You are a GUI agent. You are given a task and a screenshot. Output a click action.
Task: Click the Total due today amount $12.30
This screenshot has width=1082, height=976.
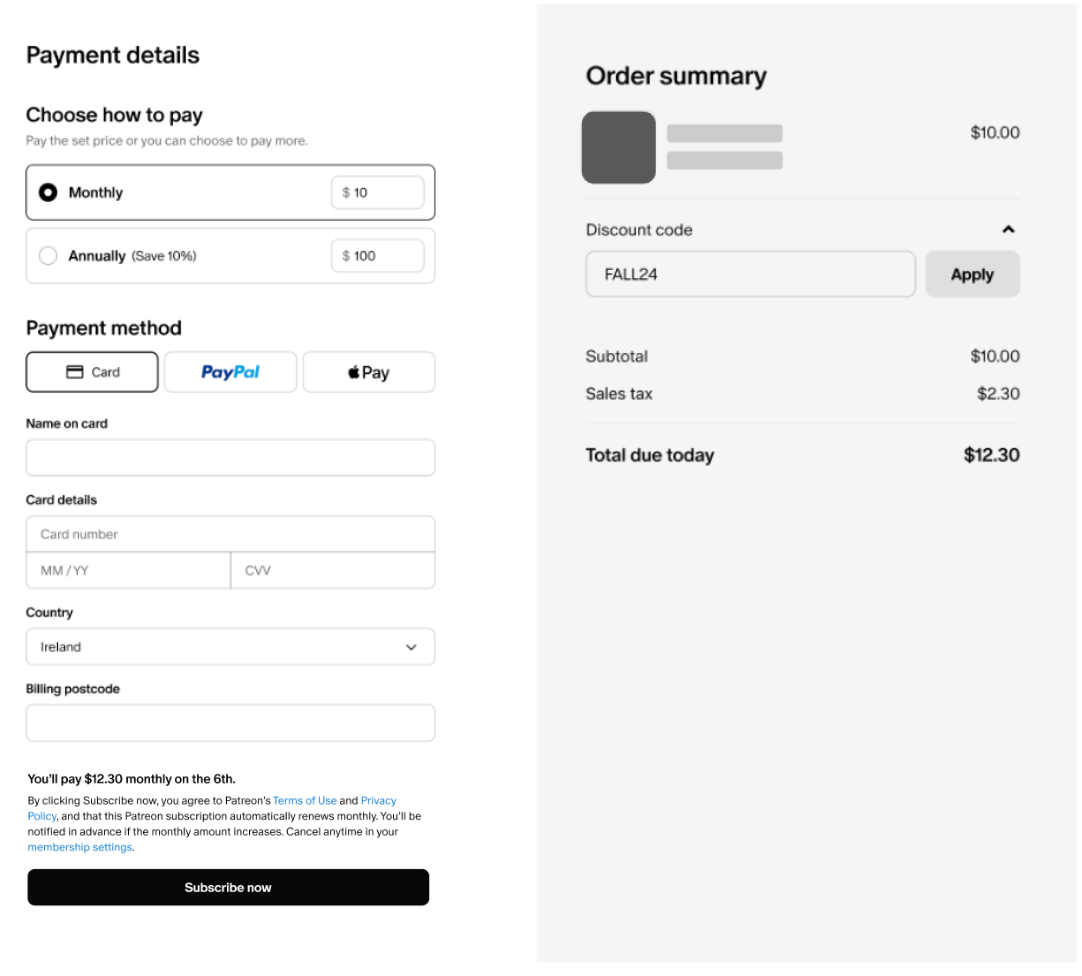click(992, 456)
